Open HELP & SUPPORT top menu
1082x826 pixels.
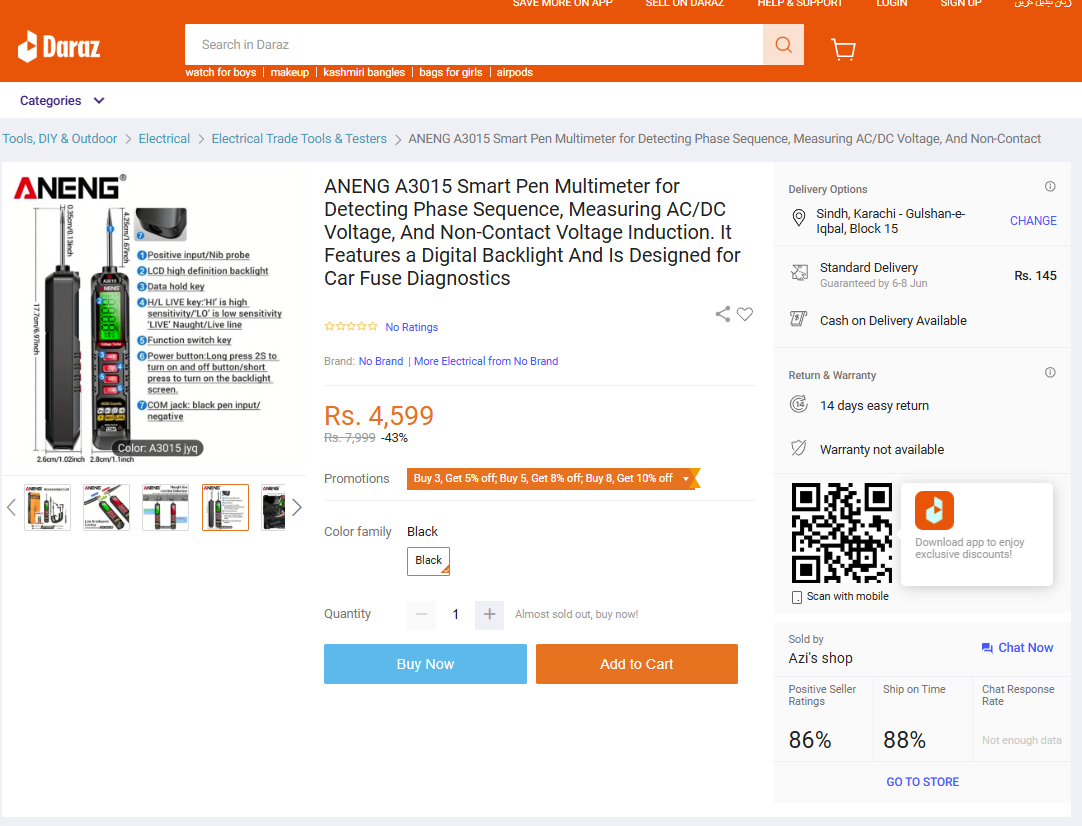pos(800,3)
